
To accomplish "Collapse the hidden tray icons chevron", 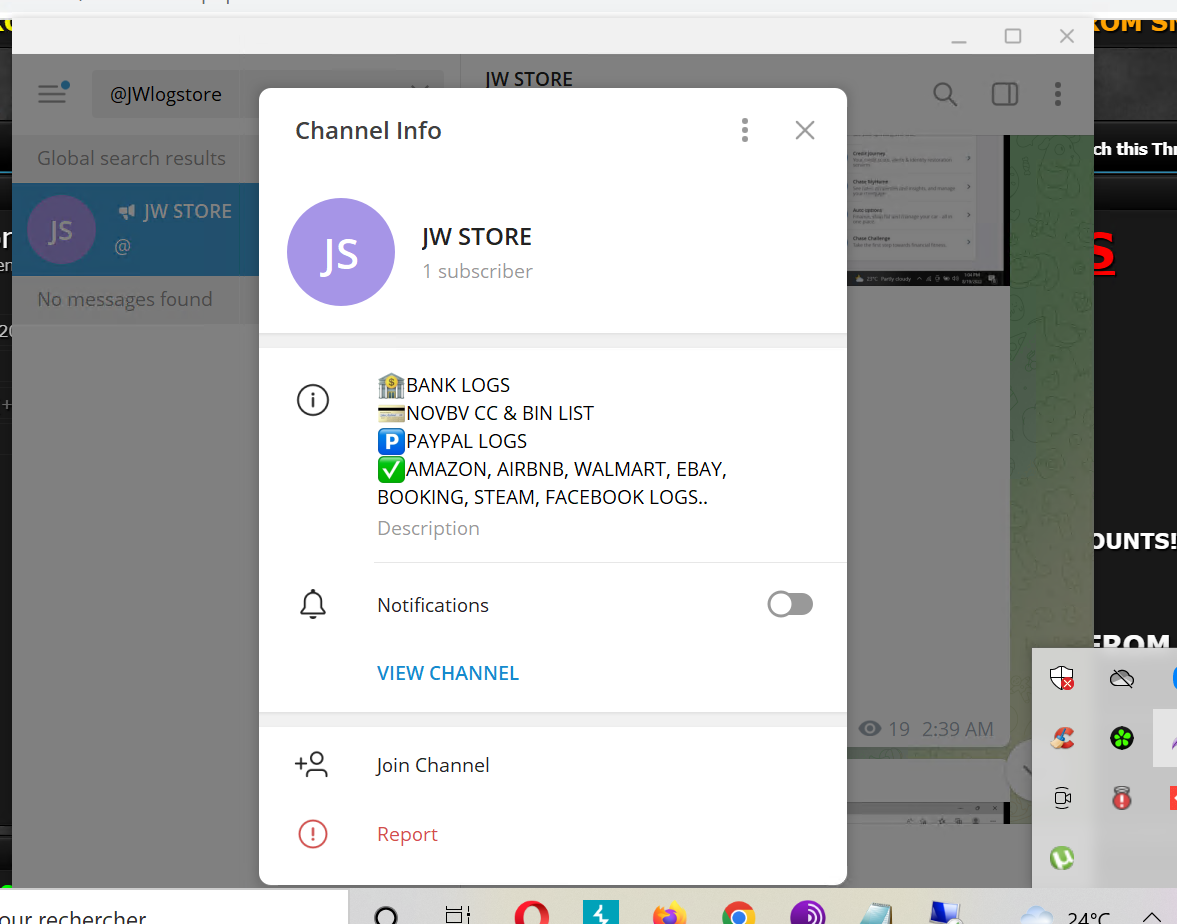I will [x=1151, y=916].
